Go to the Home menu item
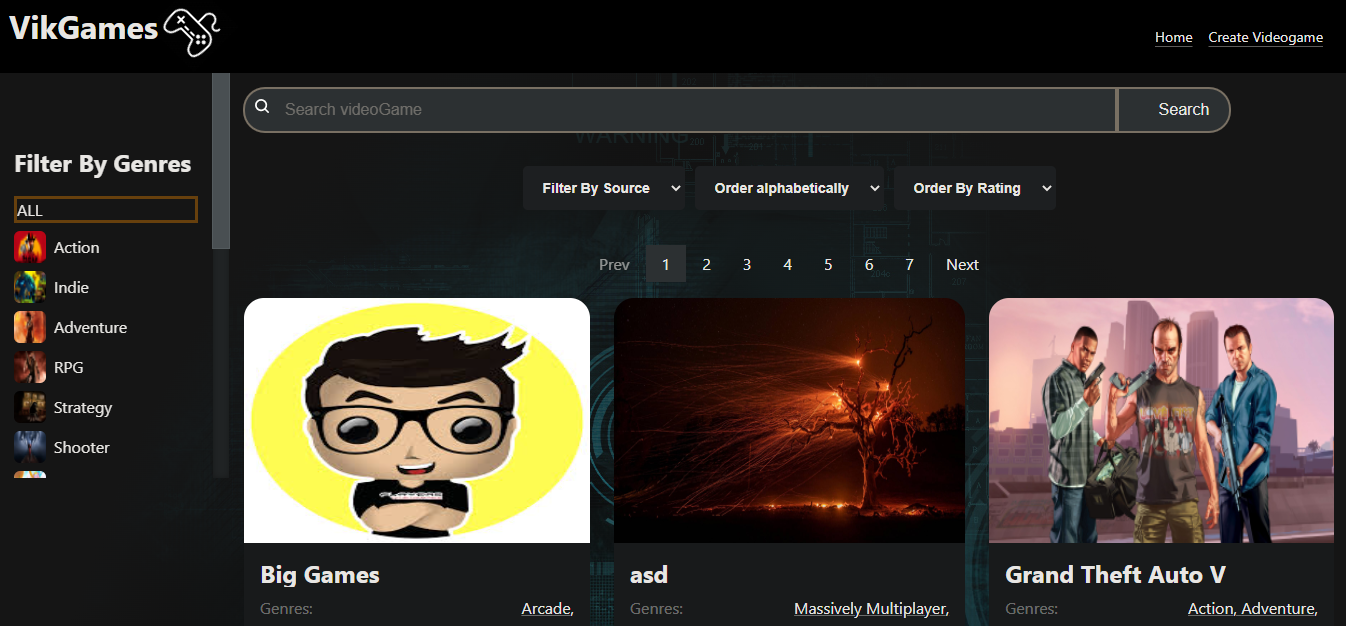The image size is (1346, 626). [1173, 37]
